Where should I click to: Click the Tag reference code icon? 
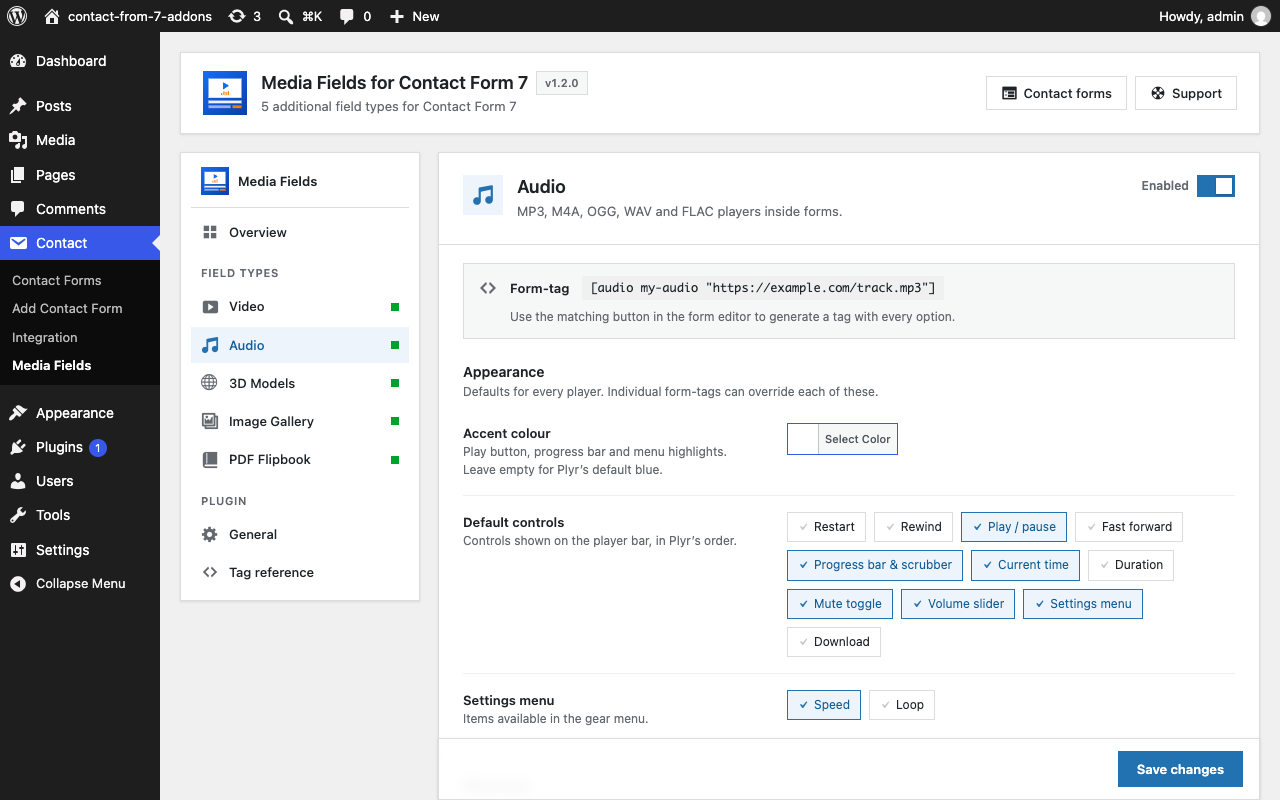210,572
